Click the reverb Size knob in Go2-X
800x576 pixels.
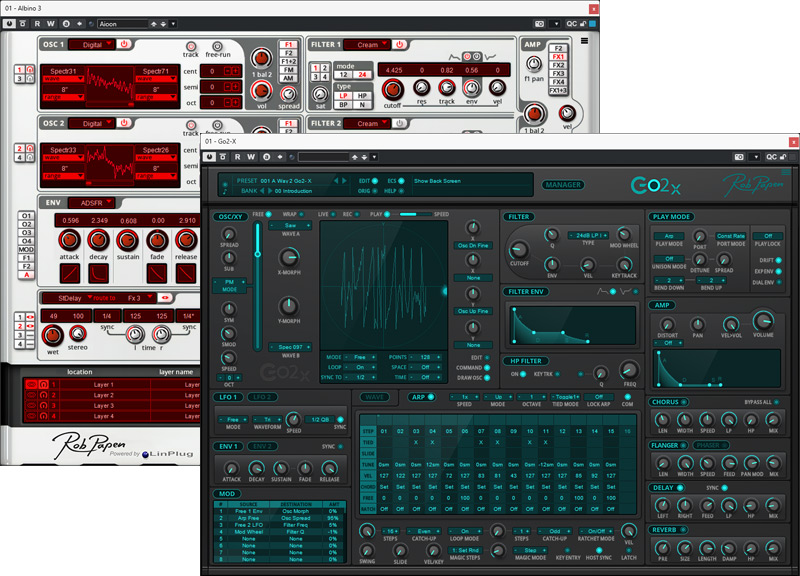coord(687,546)
